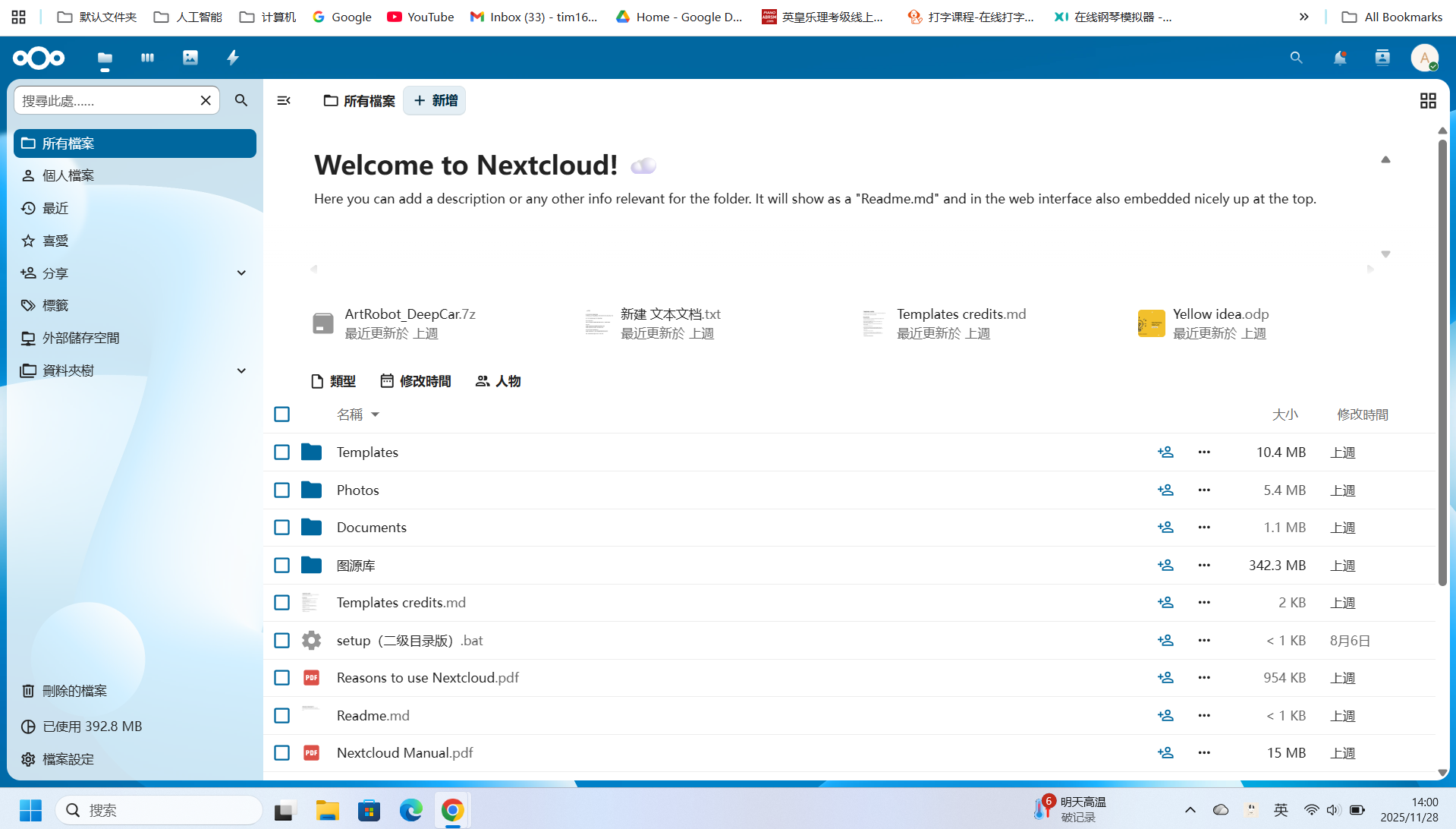This screenshot has height=829, width=1456.
Task: Open 最近 in sidebar
Action: click(135, 208)
